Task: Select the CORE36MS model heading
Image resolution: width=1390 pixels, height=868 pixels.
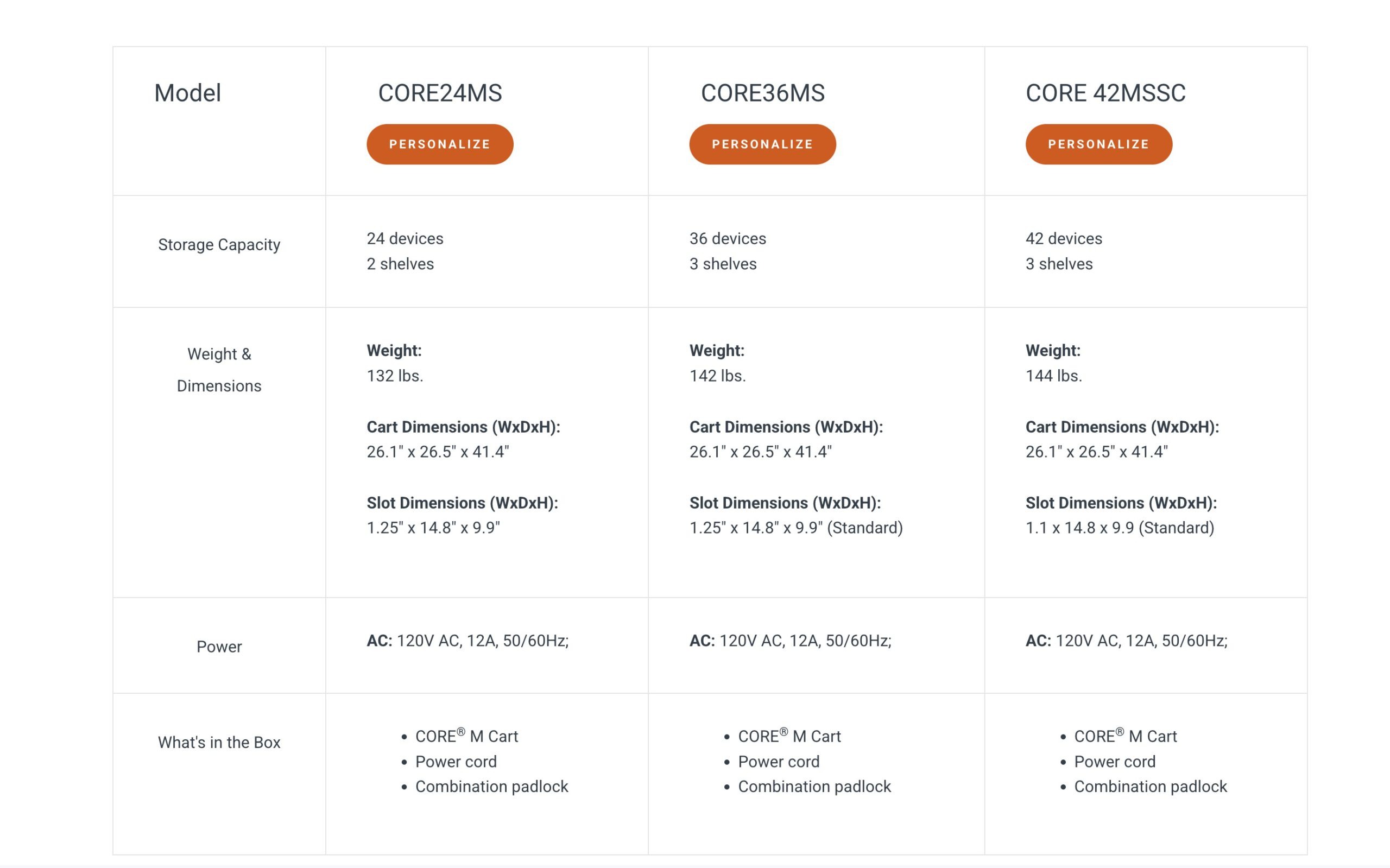Action: [762, 93]
